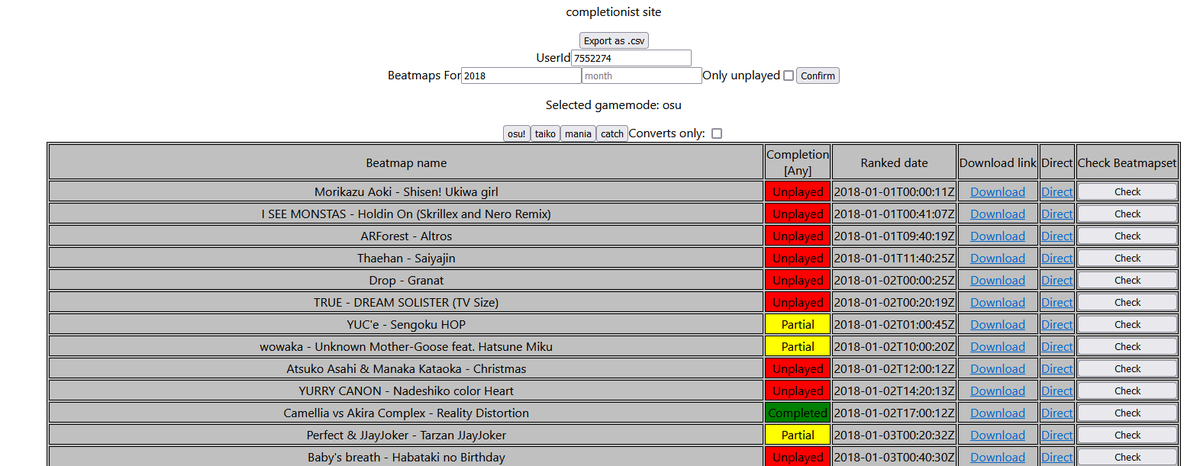Open Direct link for YUC'e - Sengoku HOP
1200x466 pixels.
(x=1057, y=324)
